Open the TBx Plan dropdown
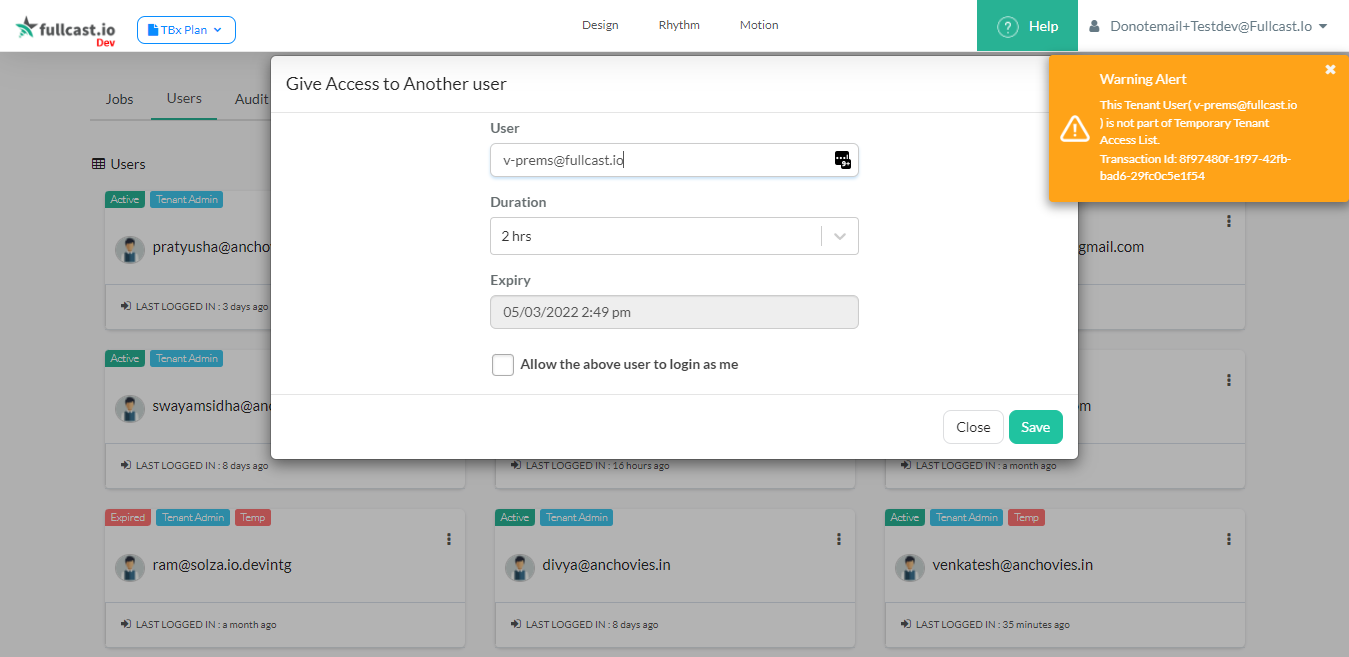 [186, 30]
